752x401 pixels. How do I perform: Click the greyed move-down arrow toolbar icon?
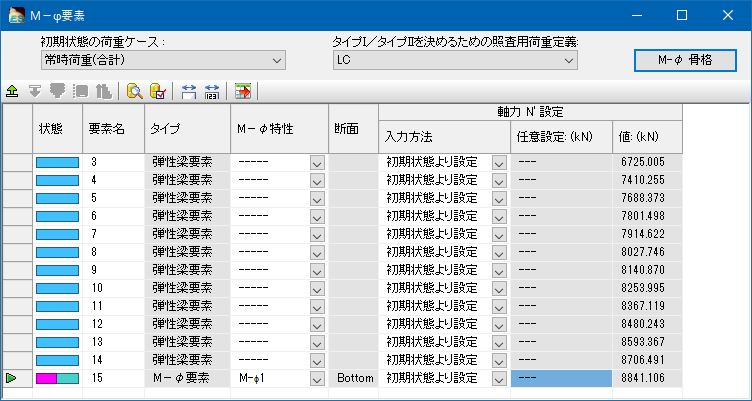[35, 91]
